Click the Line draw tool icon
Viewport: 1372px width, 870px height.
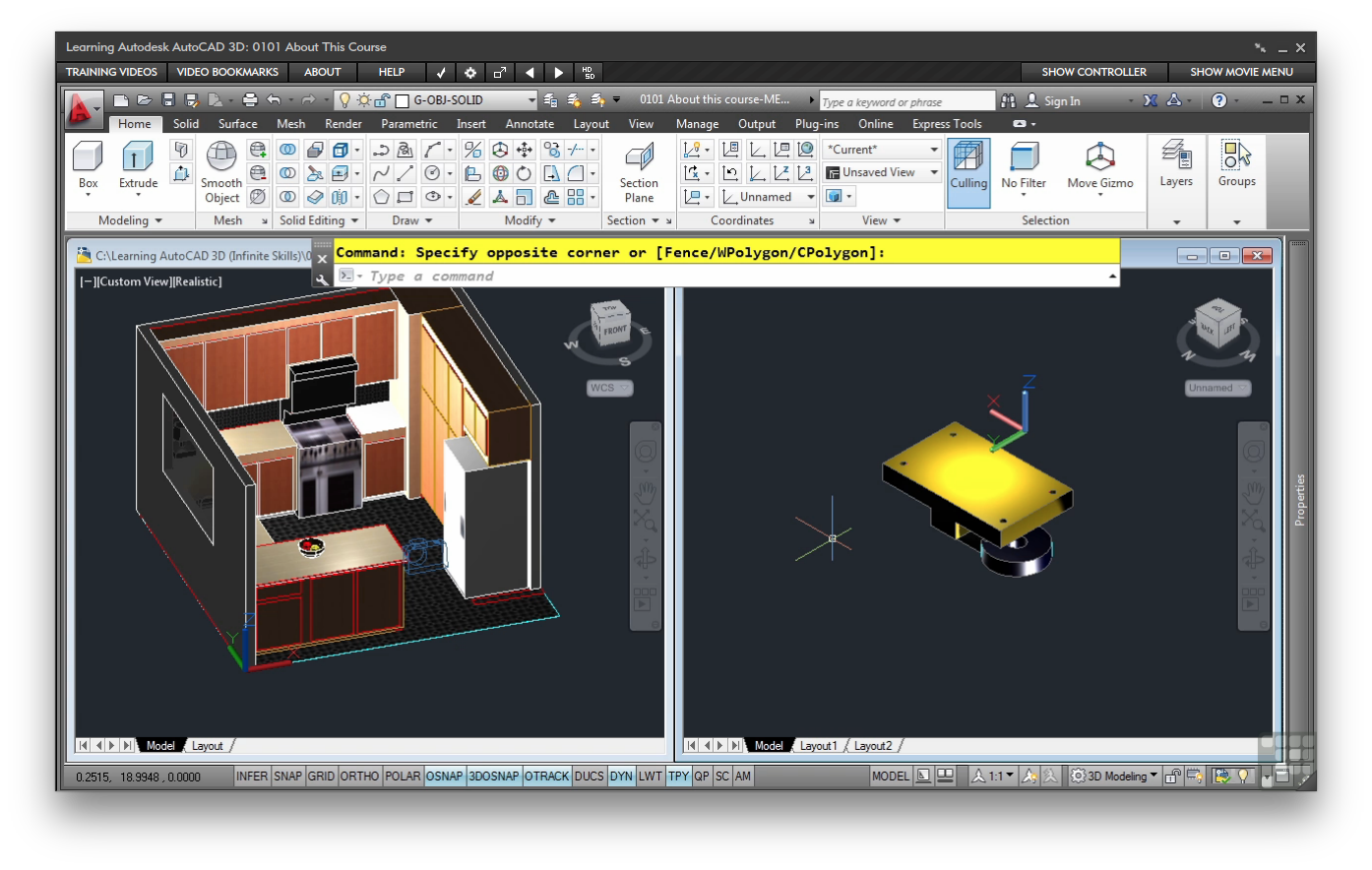405,173
